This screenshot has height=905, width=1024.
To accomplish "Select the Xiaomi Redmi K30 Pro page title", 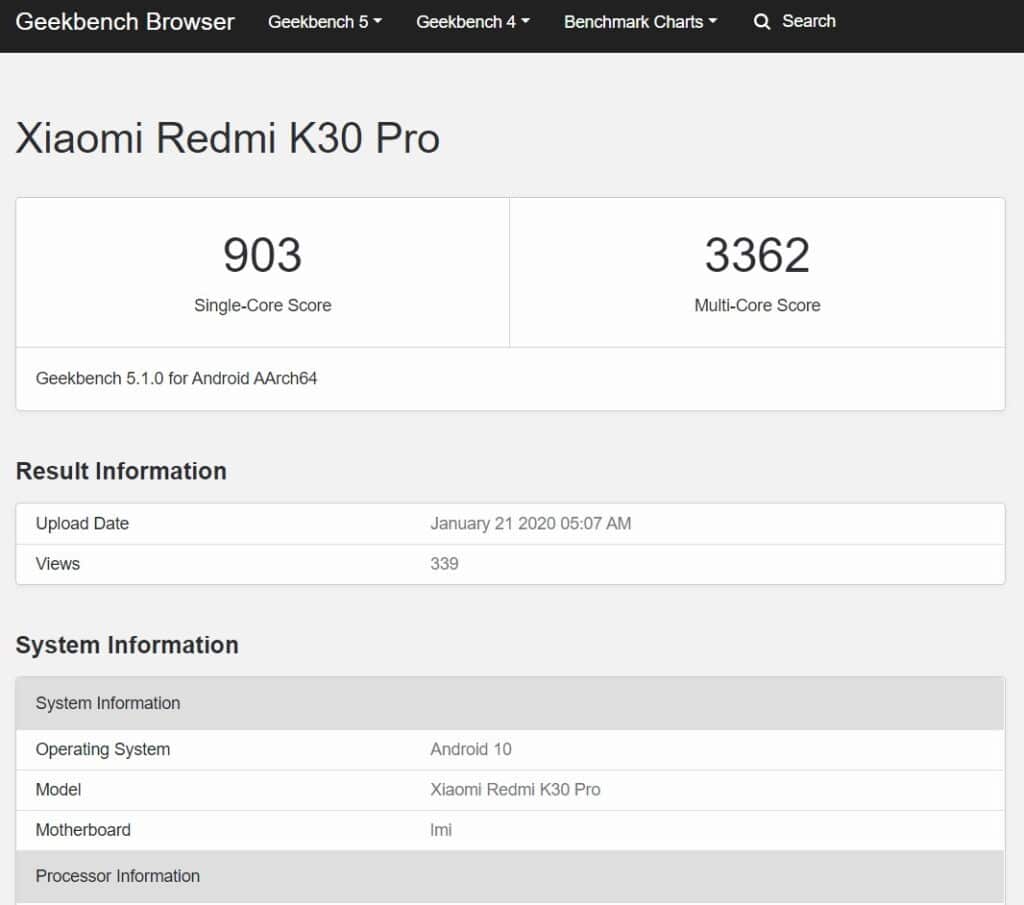I will pos(227,138).
